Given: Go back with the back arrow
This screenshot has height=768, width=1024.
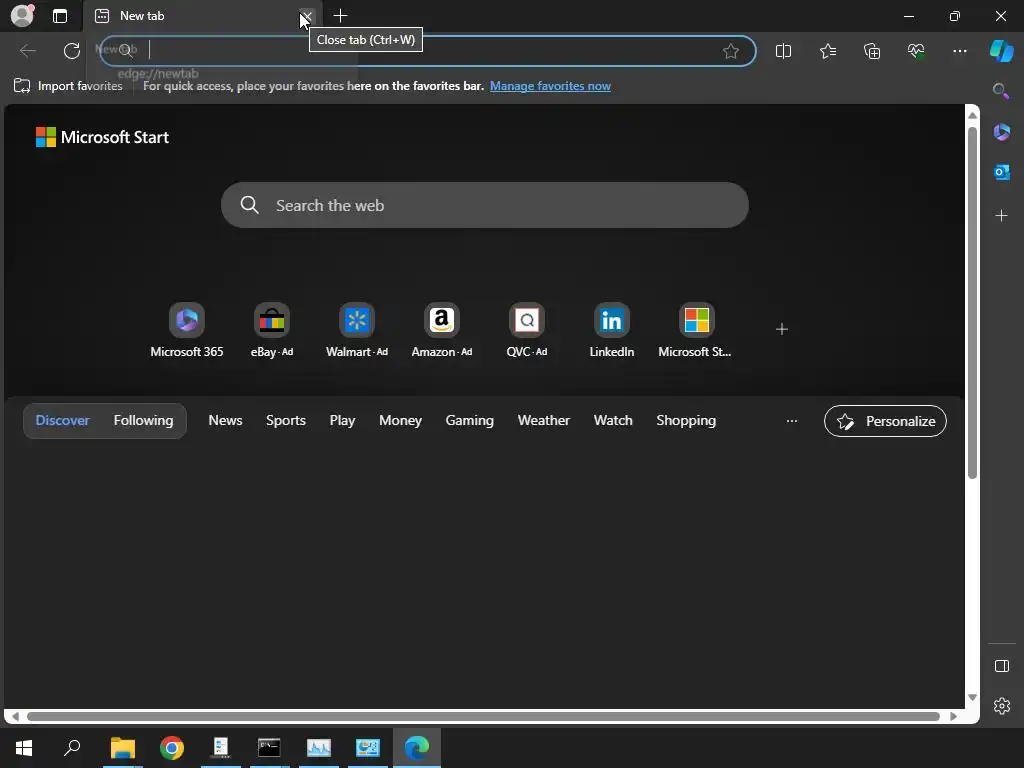Looking at the screenshot, I should [27, 51].
